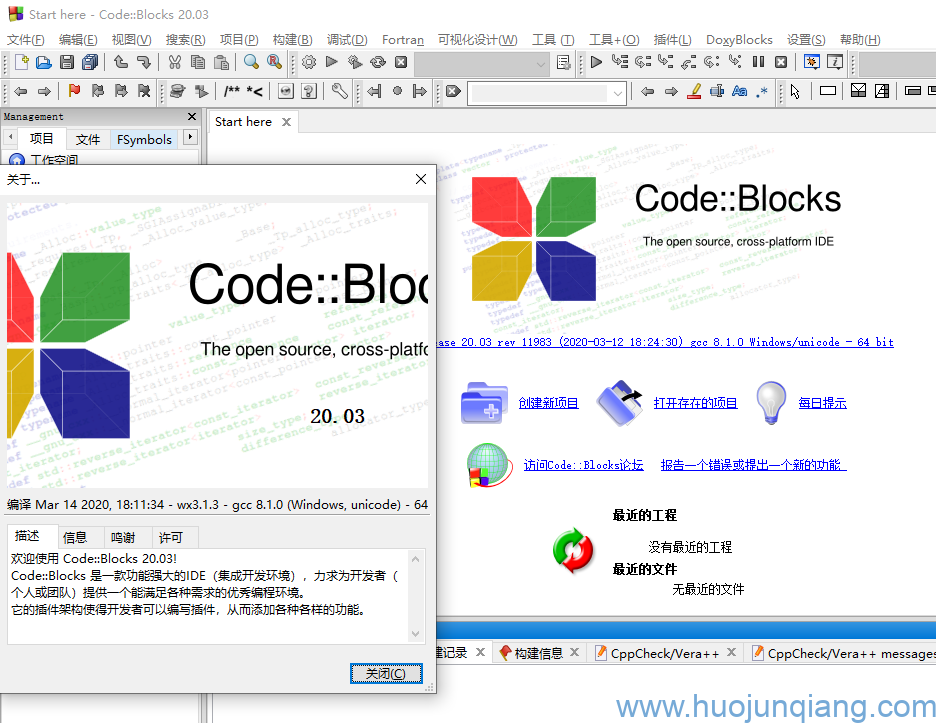Start debugging with the Debug/Continue icon
This screenshot has height=723, width=936.
596,62
